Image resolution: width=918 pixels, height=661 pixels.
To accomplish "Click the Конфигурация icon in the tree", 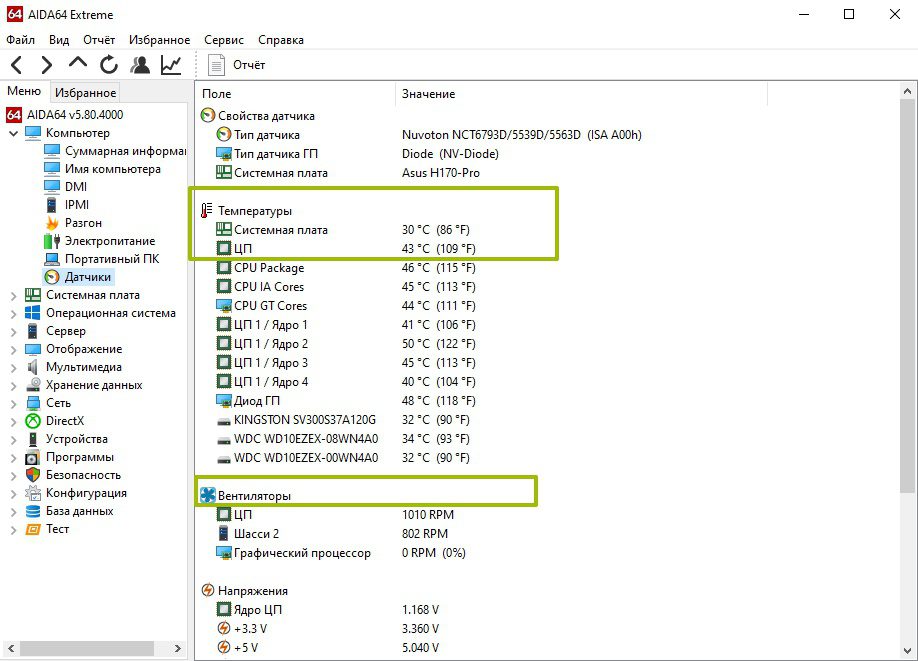I will [x=33, y=493].
